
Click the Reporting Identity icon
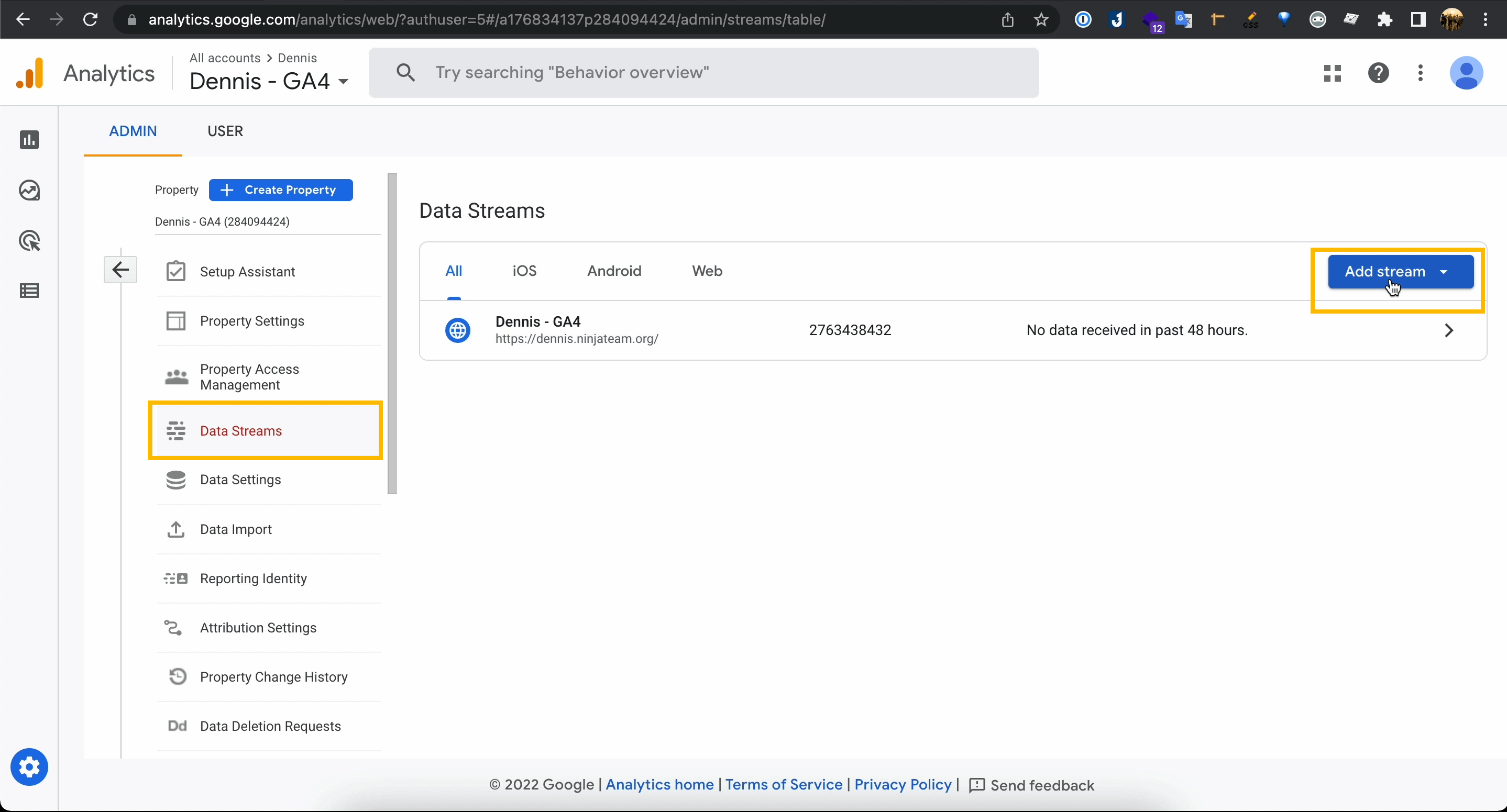175,578
